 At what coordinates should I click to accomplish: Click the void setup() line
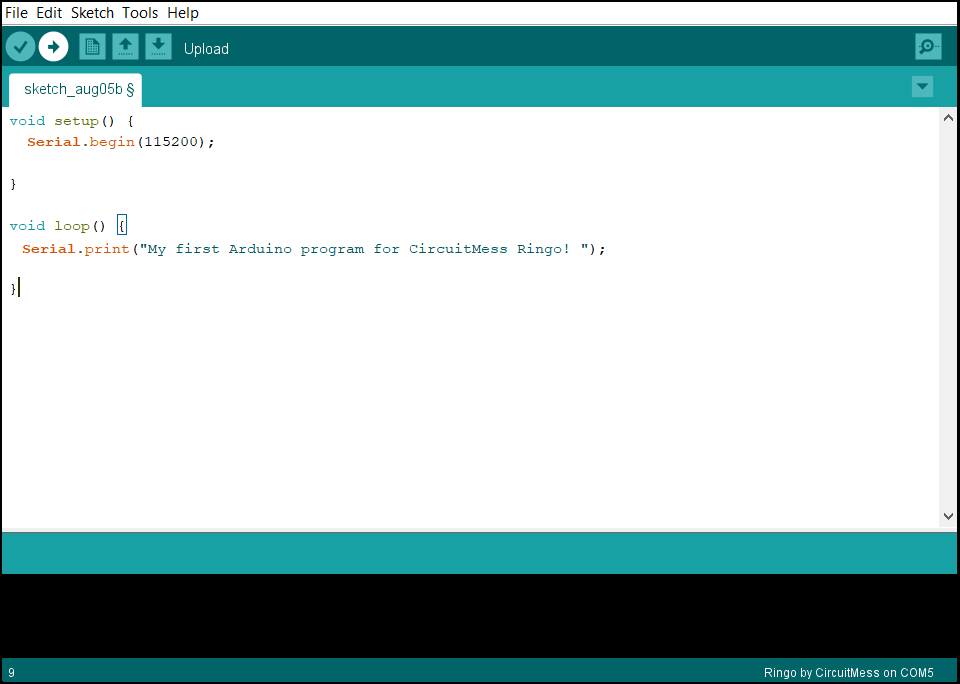pyautogui.click(x=70, y=121)
